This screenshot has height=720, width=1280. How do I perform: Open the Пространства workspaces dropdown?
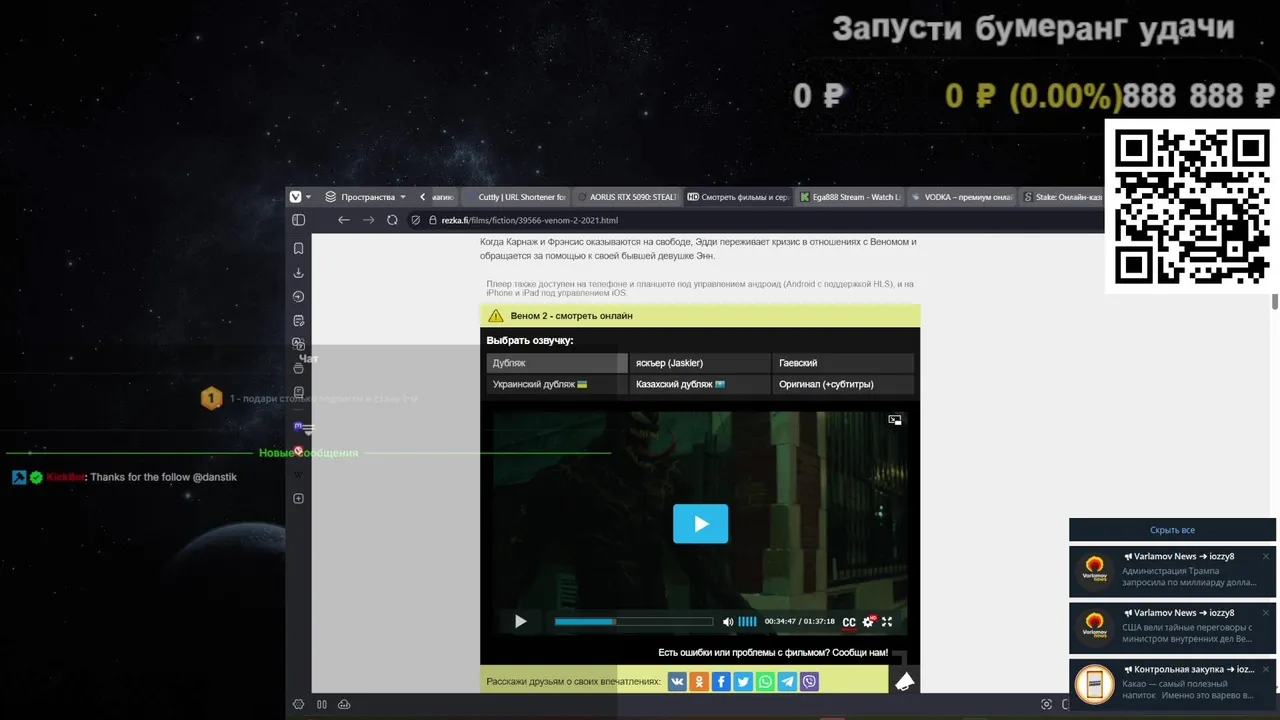click(366, 197)
